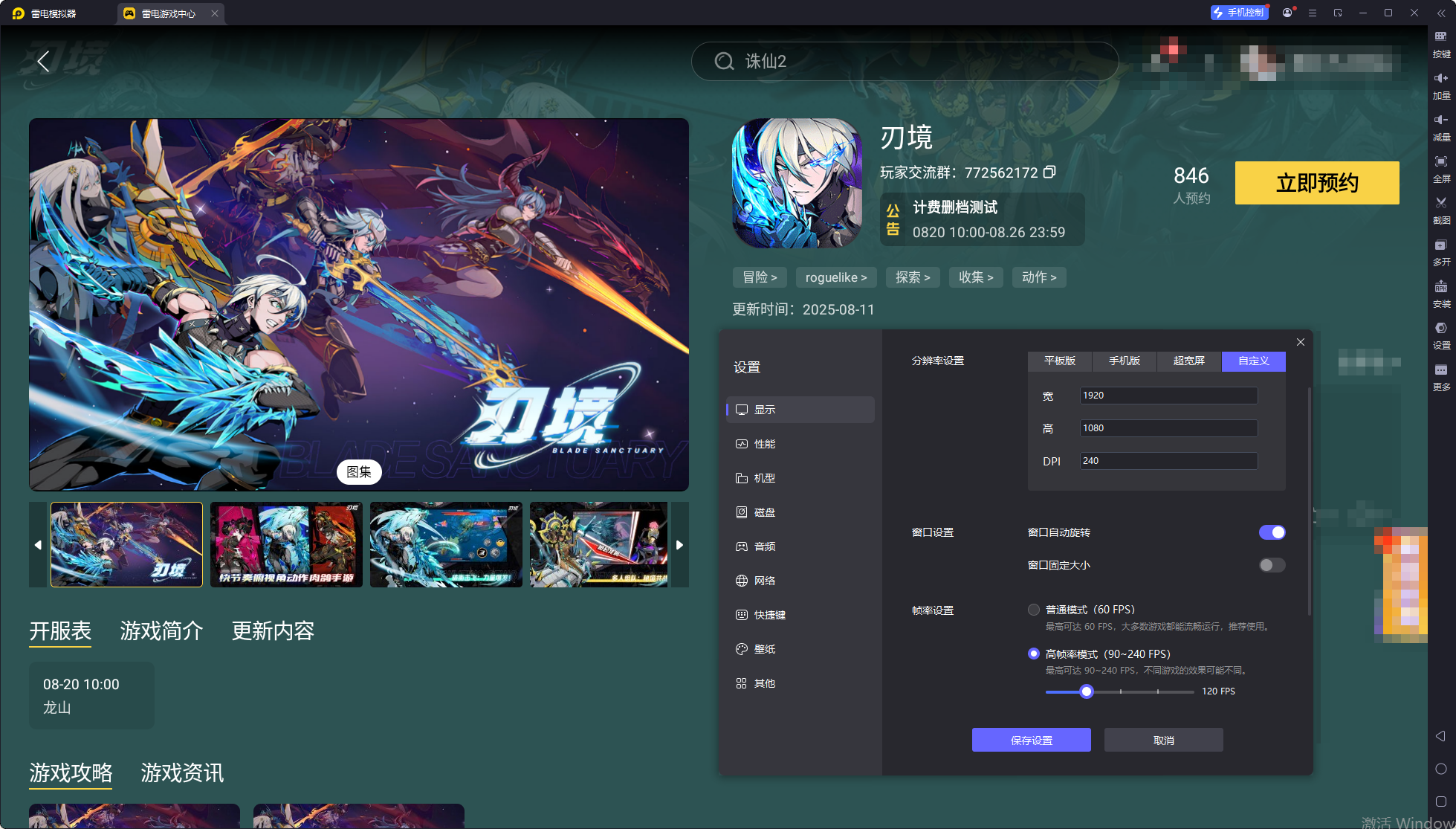This screenshot has width=1456, height=829.
Task: Switch to the 游戏简介 tab
Action: 161,631
